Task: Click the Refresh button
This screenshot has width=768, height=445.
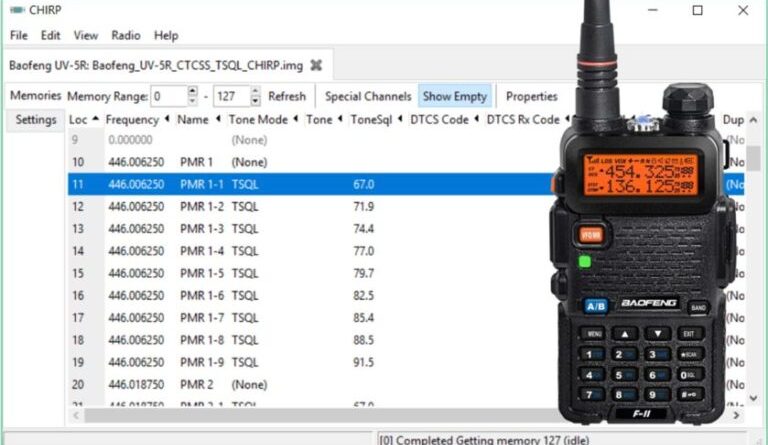Action: tap(287, 96)
